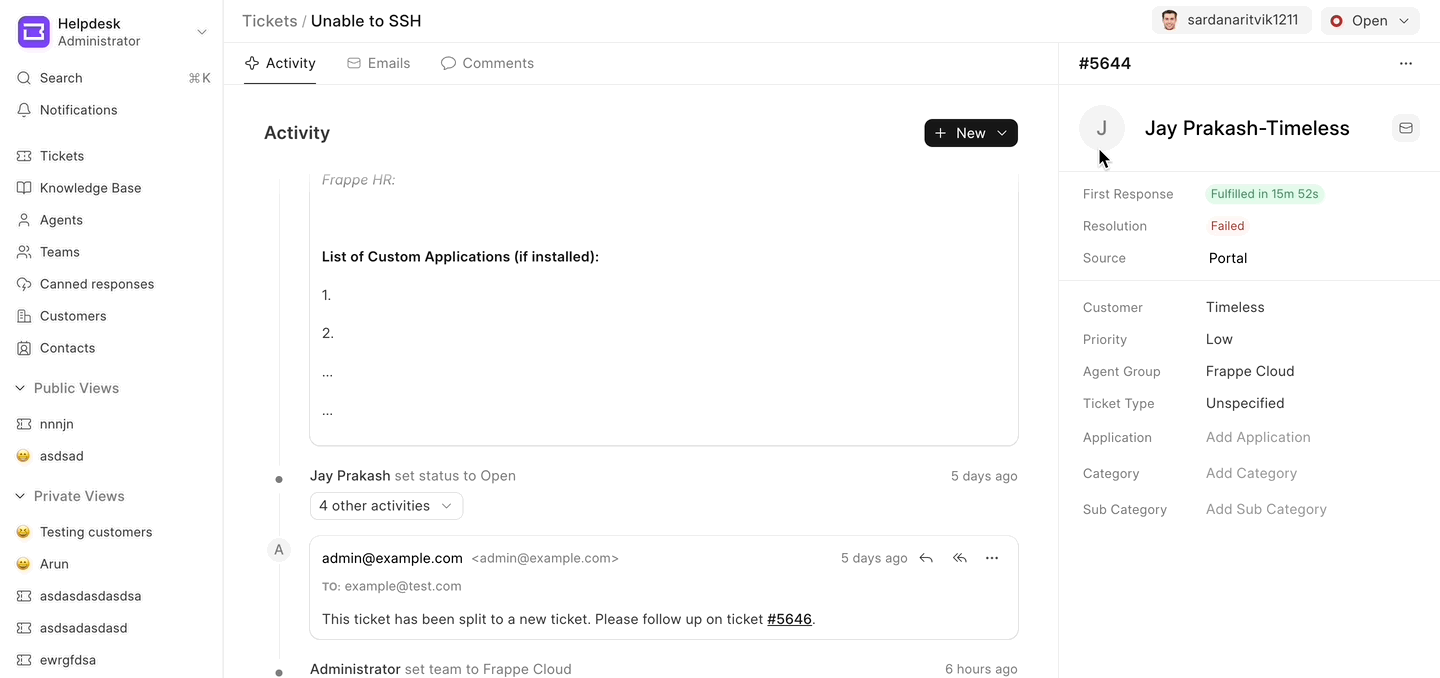Click the envelope icon beside Jay Prakash-Timeless
The image size is (1440, 678).
coord(1405,128)
